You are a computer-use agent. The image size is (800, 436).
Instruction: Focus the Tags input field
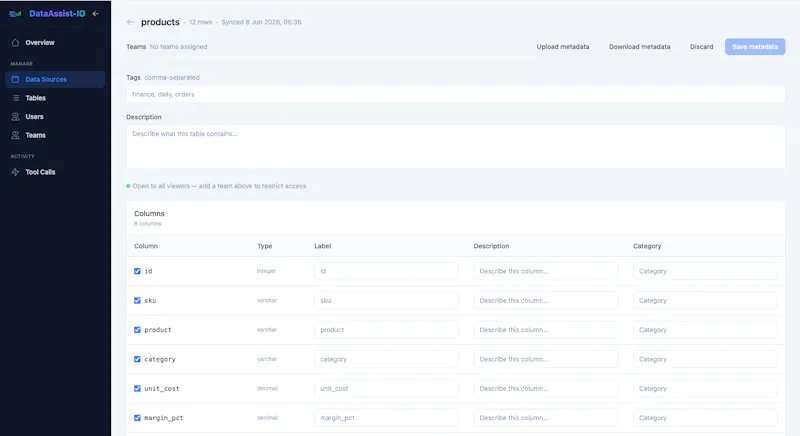[x=456, y=94]
